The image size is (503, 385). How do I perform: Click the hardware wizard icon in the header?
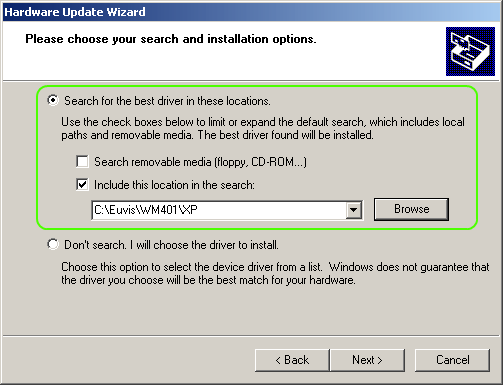tap(470, 51)
